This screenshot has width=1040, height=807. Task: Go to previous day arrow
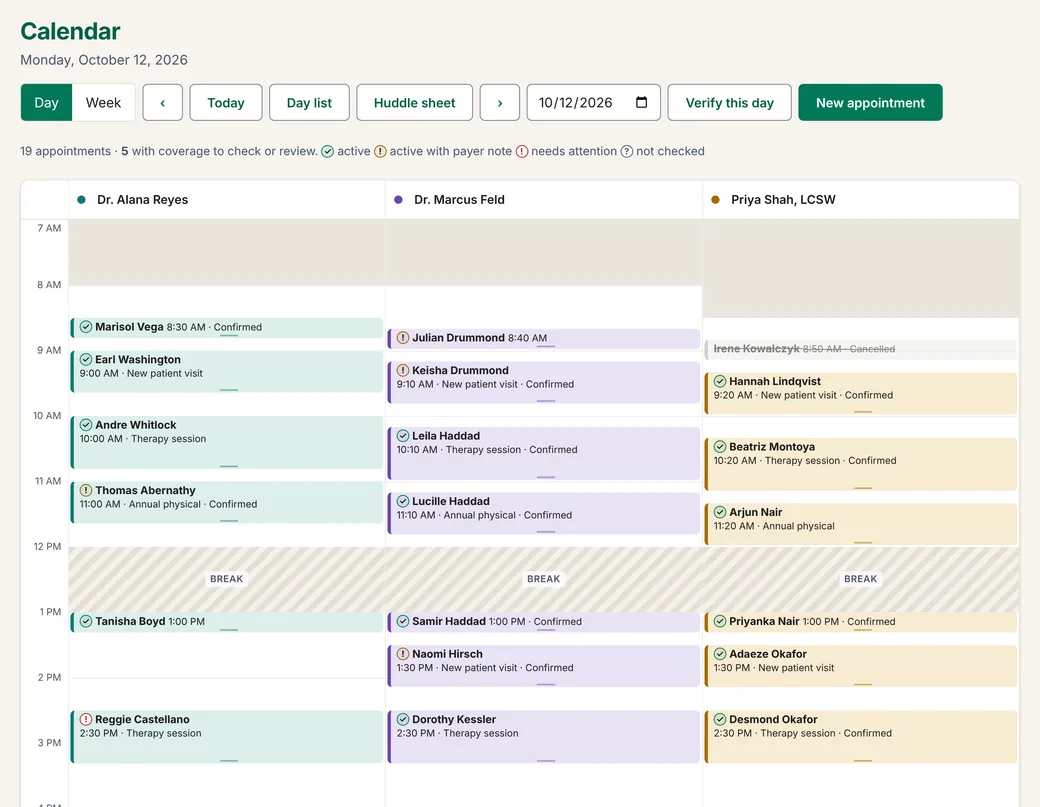(x=162, y=103)
